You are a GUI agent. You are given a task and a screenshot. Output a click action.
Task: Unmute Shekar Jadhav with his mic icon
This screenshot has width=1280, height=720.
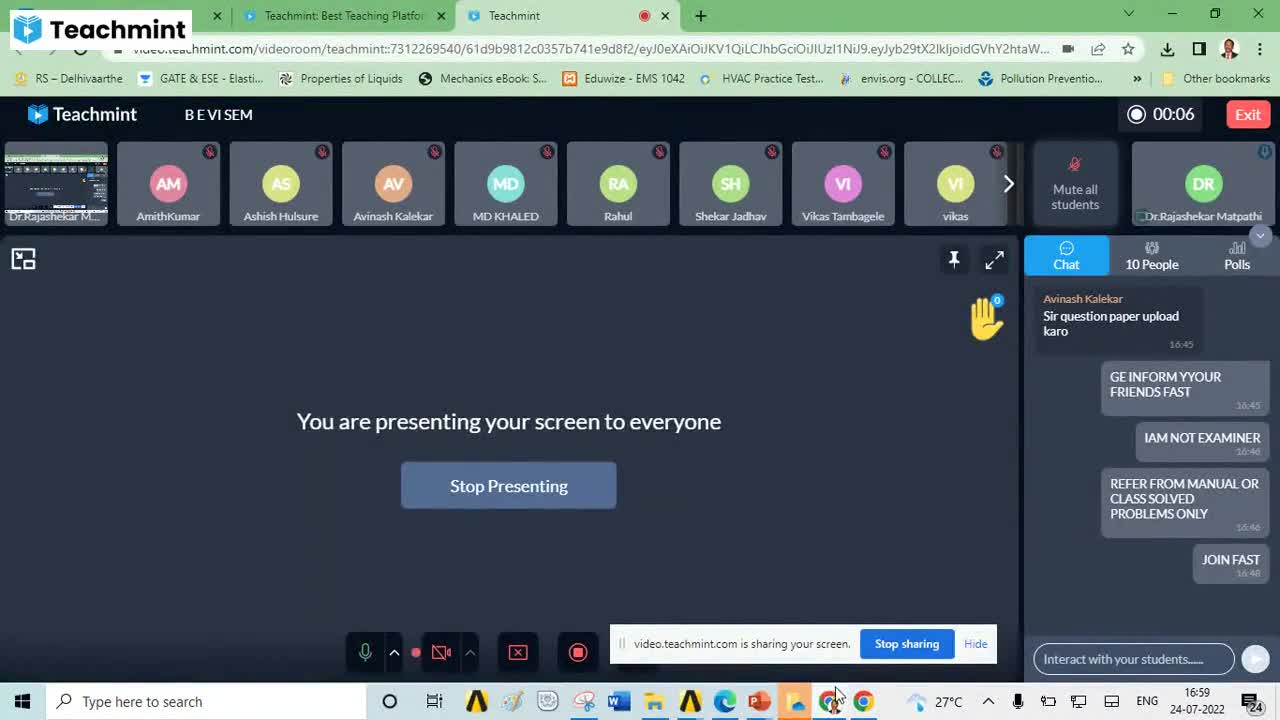tap(771, 152)
